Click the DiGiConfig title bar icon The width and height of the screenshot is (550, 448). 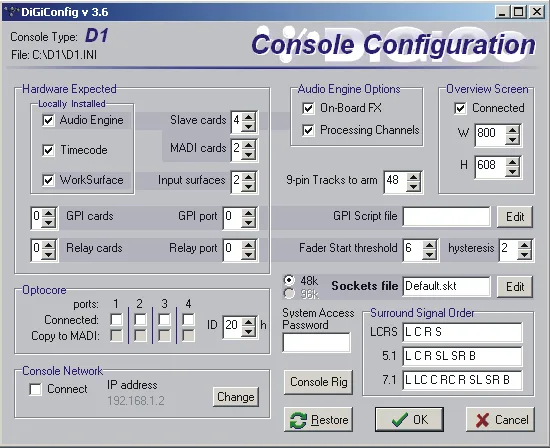[x=12, y=12]
